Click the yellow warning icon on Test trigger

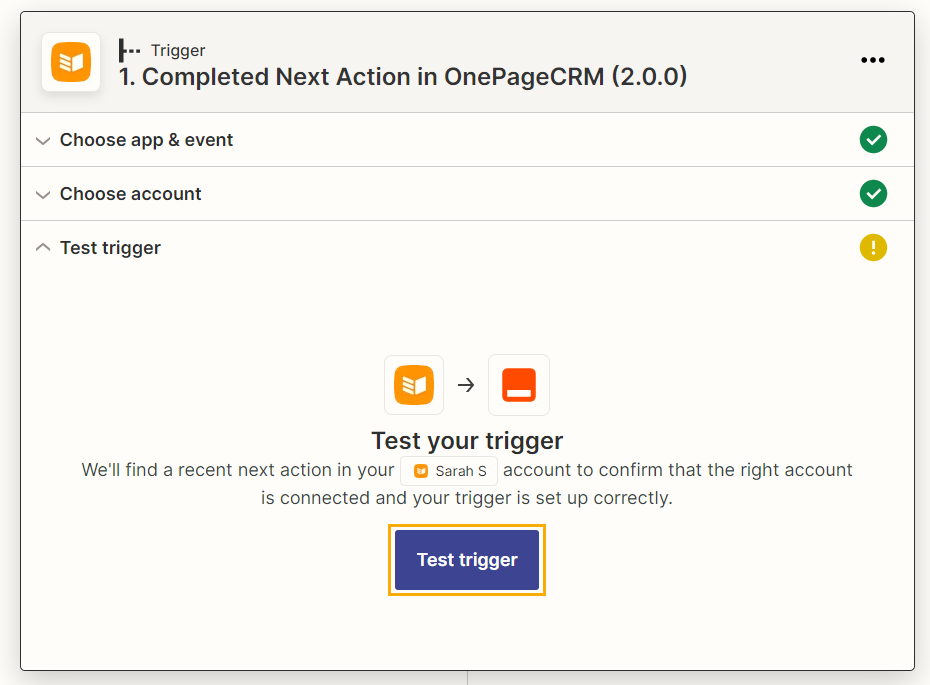[873, 248]
